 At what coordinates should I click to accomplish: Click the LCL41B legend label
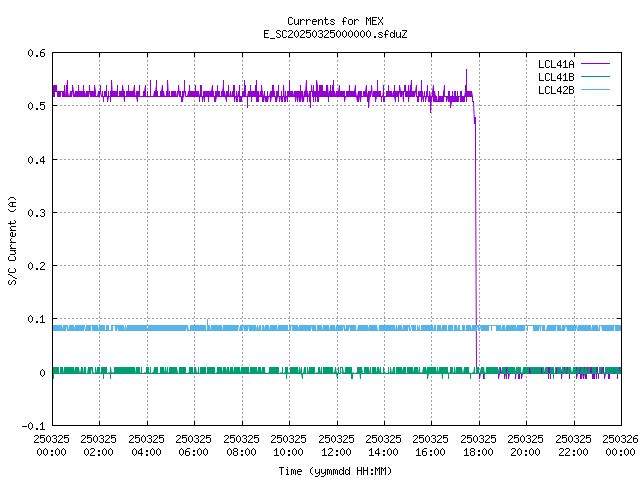click(556, 77)
